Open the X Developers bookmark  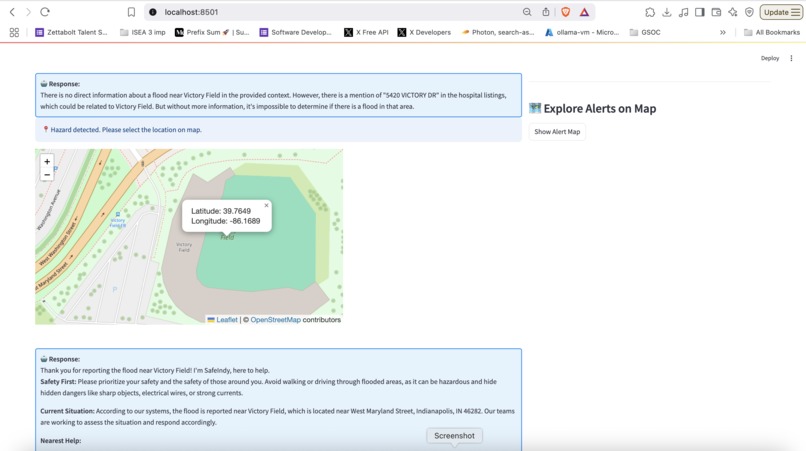[x=424, y=32]
